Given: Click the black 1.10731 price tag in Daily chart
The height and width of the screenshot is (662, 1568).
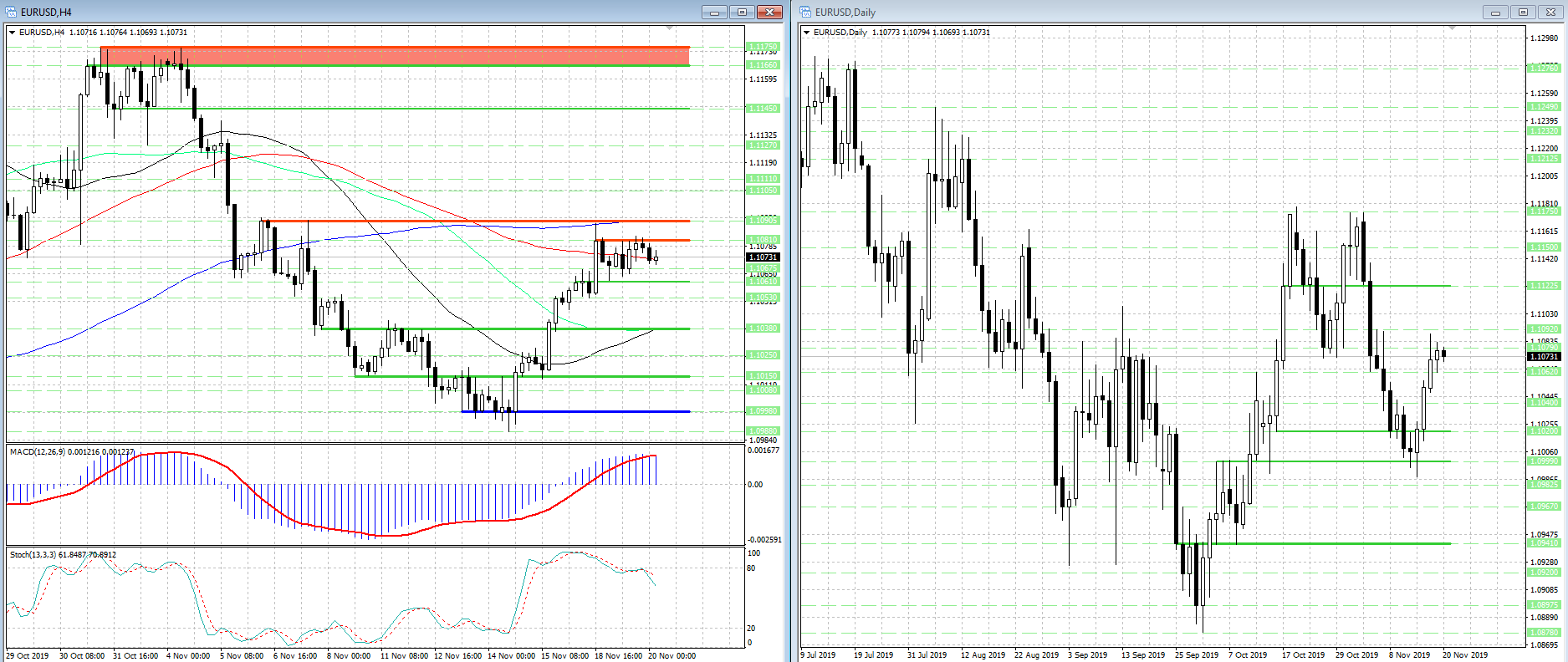Looking at the screenshot, I should point(1544,357).
